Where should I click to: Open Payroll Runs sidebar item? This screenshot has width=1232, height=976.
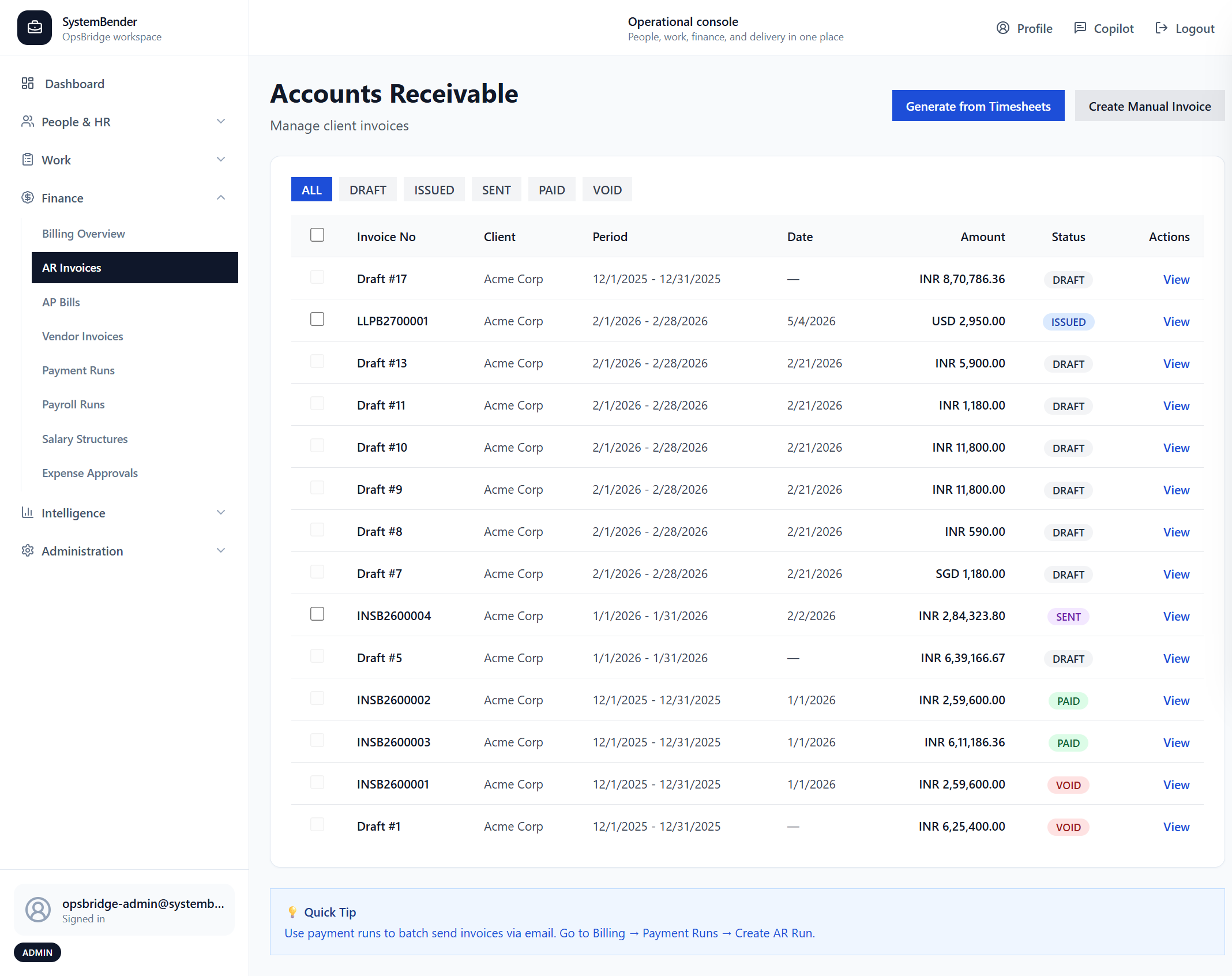click(x=135, y=404)
